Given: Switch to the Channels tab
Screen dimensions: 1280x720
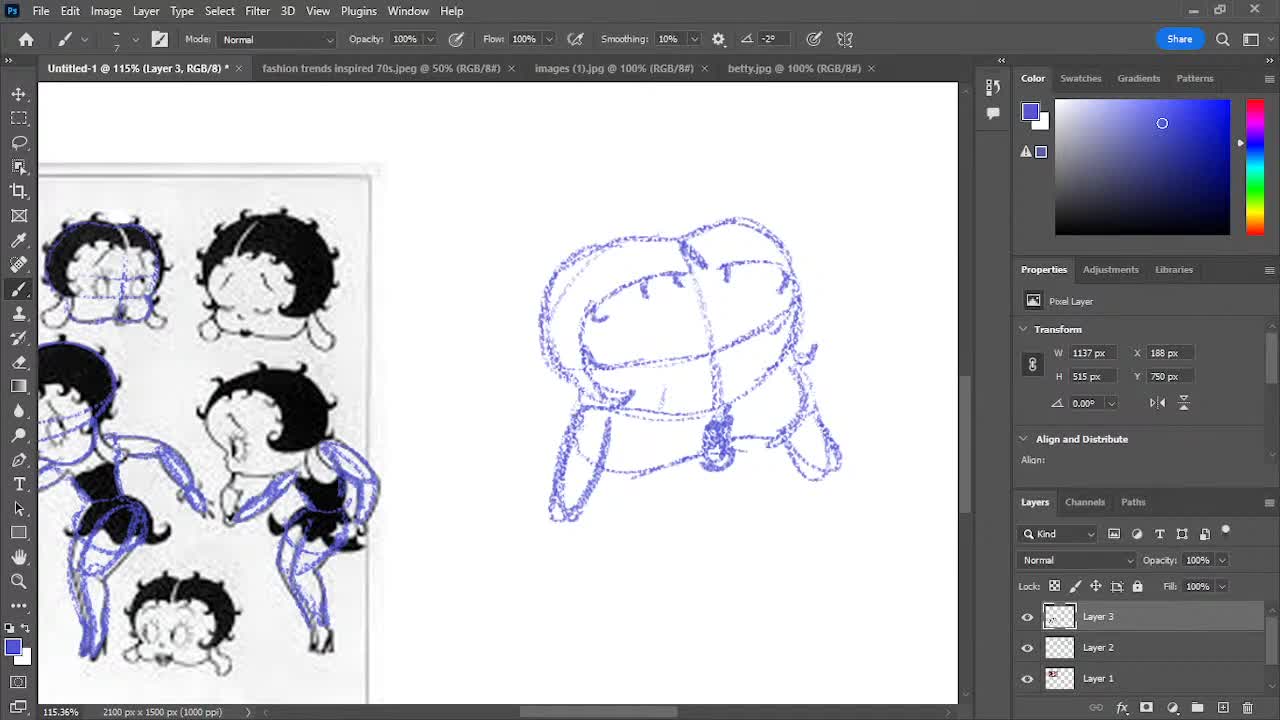Looking at the screenshot, I should click(x=1085, y=502).
